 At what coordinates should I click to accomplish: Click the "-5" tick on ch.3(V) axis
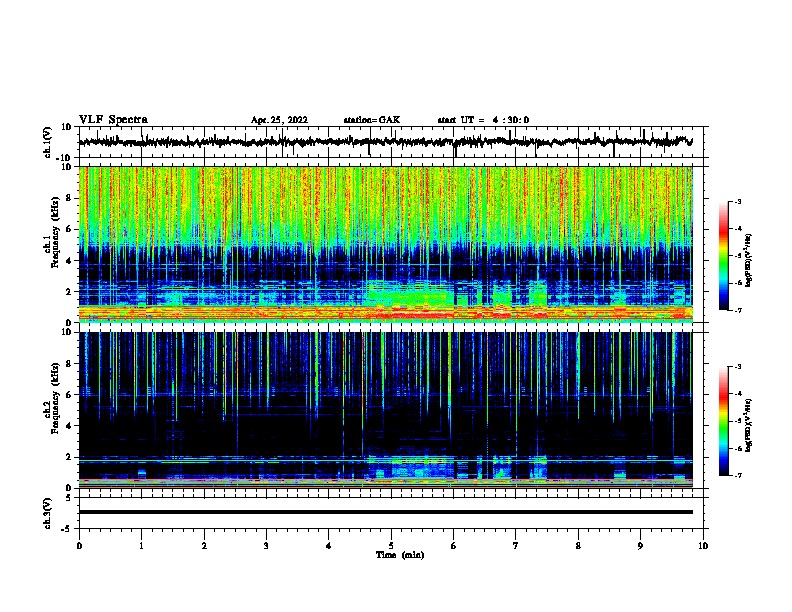(x=67, y=529)
